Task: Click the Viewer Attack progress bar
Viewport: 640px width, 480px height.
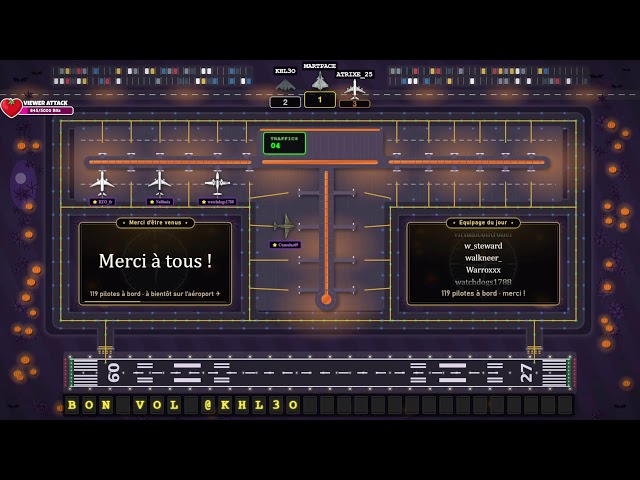Action: (46, 111)
